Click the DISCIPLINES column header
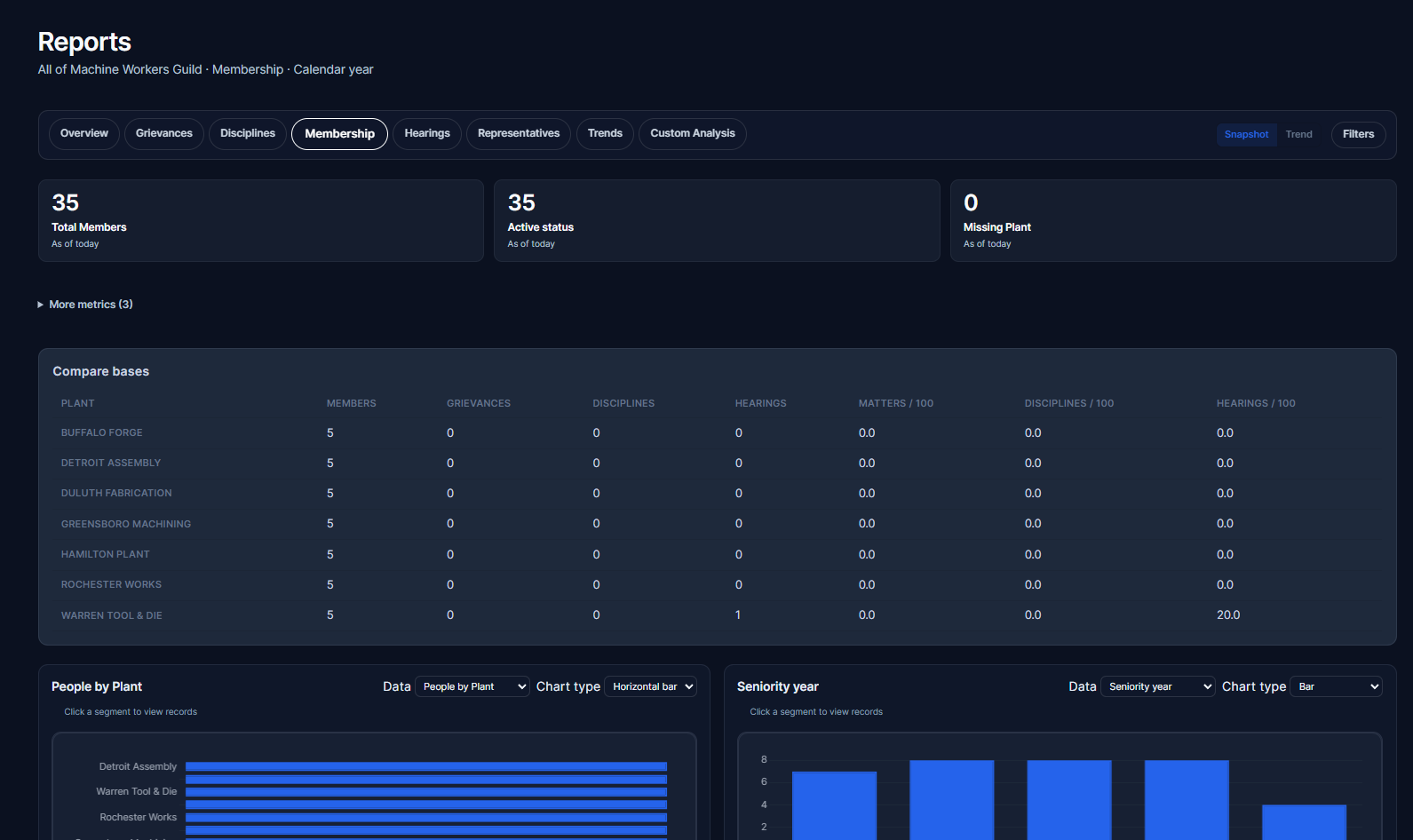Viewport: 1413px width, 840px height. (623, 403)
